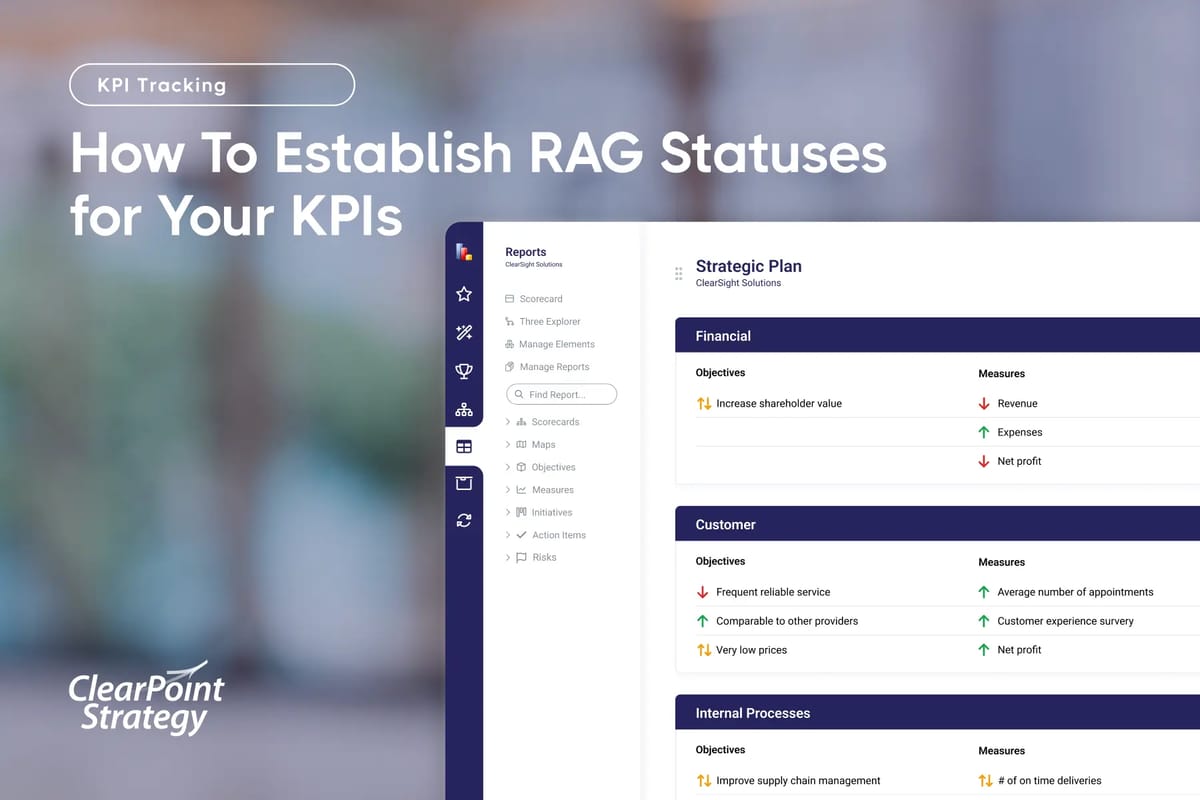Click the Reports panel heading
The width and height of the screenshot is (1200, 800).
(x=526, y=252)
